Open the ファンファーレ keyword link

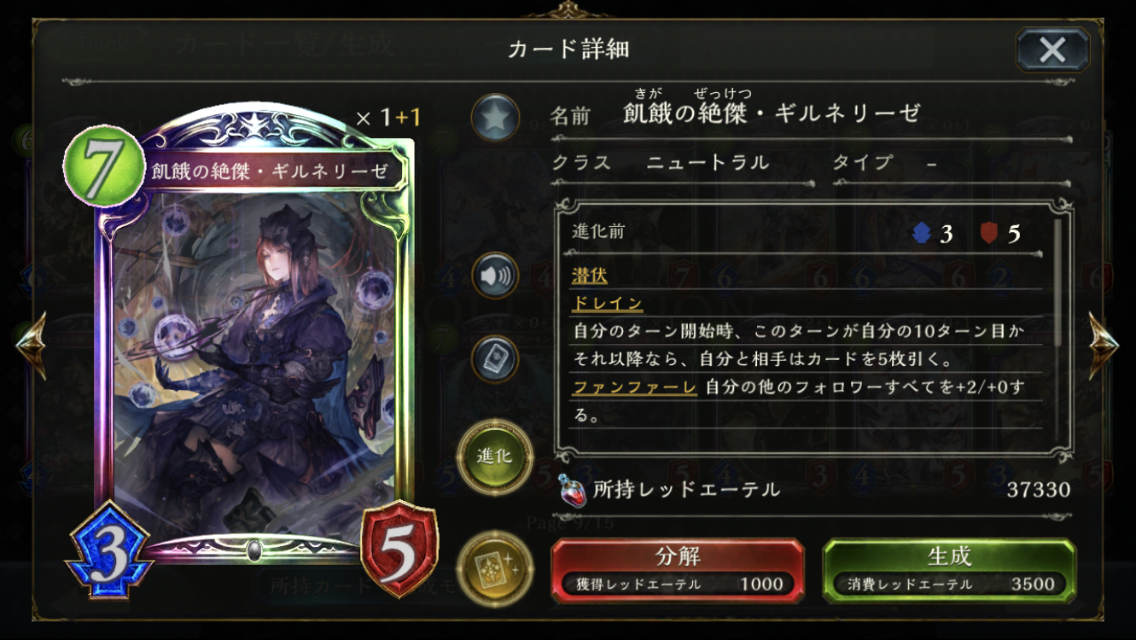tap(634, 387)
